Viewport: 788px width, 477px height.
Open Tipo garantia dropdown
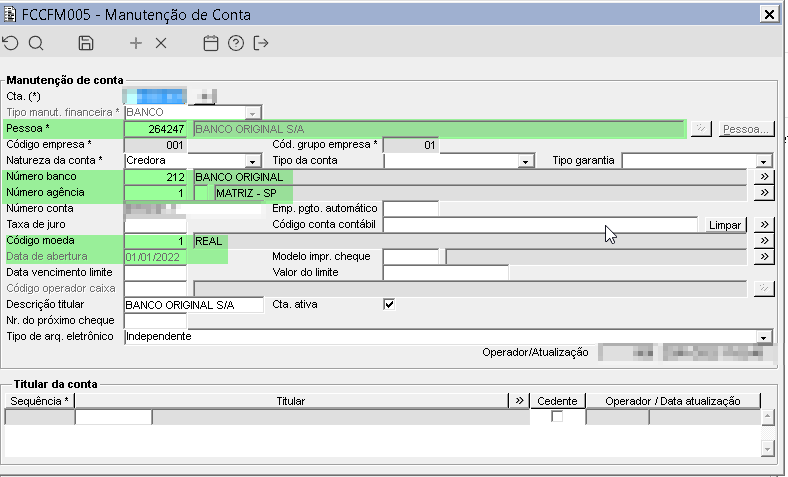tap(763, 161)
